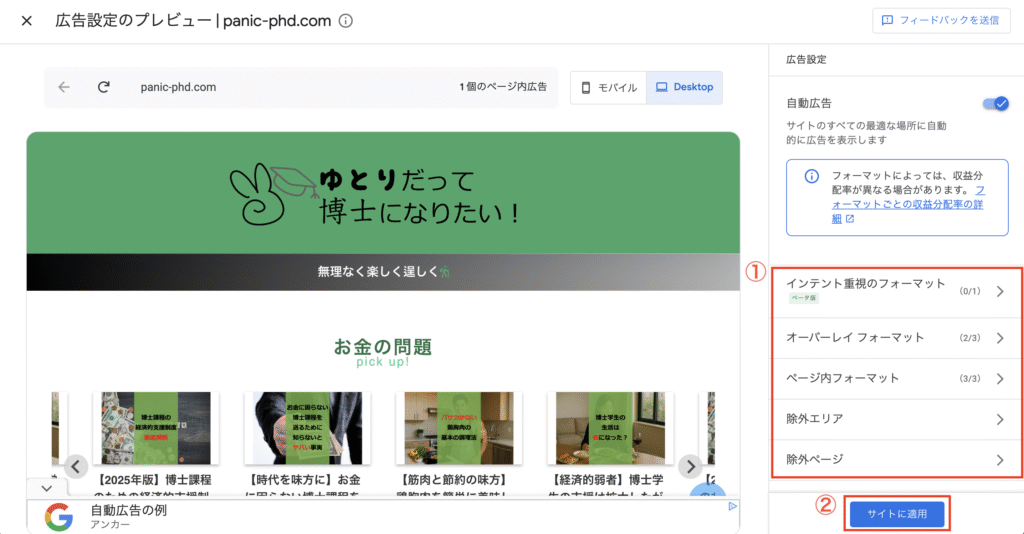1024x534 pixels.
Task: Click the carousel next arrow
Action: click(690, 466)
